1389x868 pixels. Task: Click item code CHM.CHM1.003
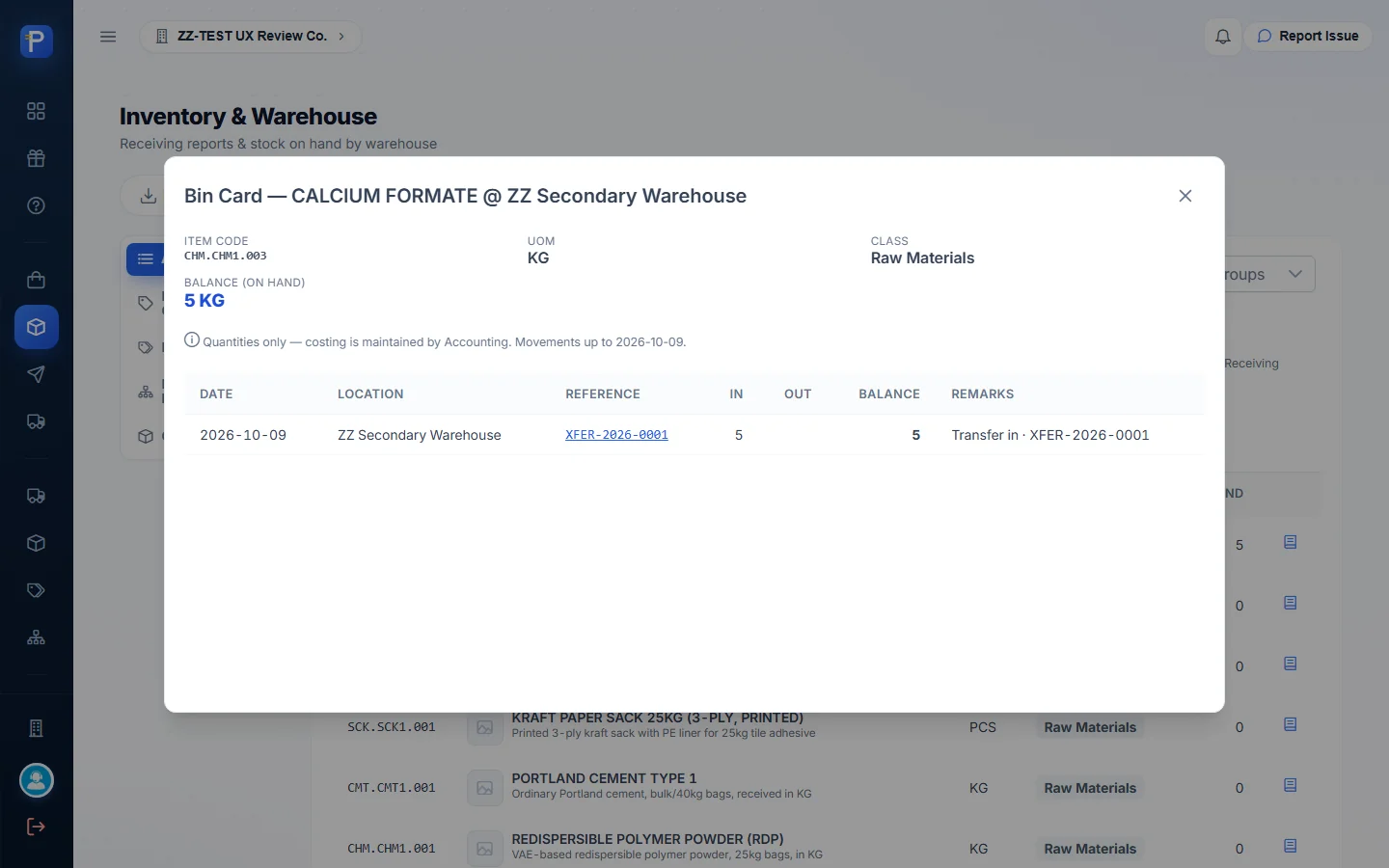click(226, 256)
